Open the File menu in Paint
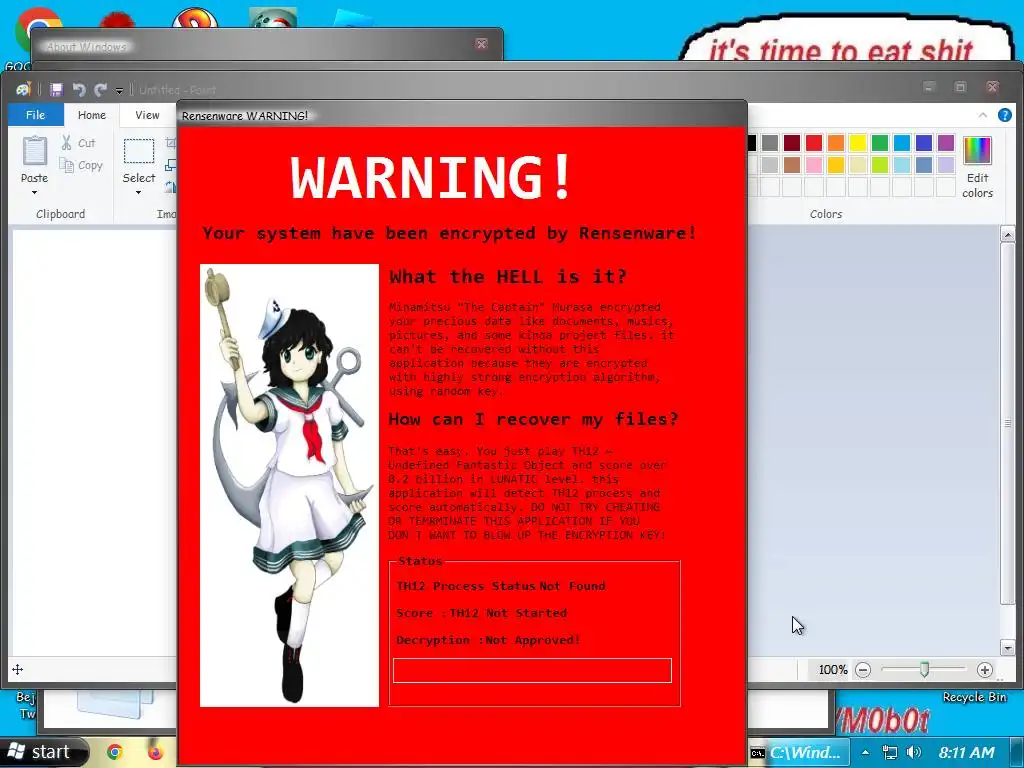 point(35,115)
